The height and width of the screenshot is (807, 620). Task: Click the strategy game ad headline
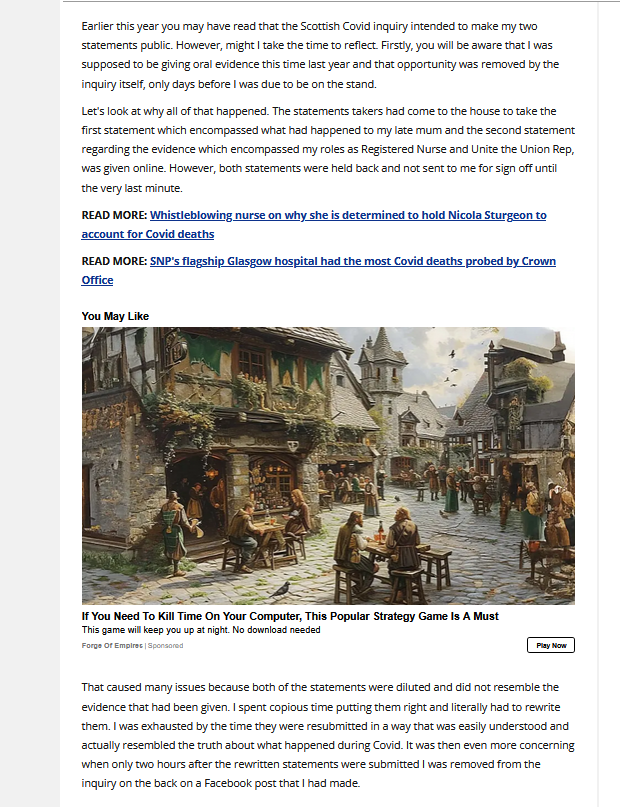(x=290, y=616)
